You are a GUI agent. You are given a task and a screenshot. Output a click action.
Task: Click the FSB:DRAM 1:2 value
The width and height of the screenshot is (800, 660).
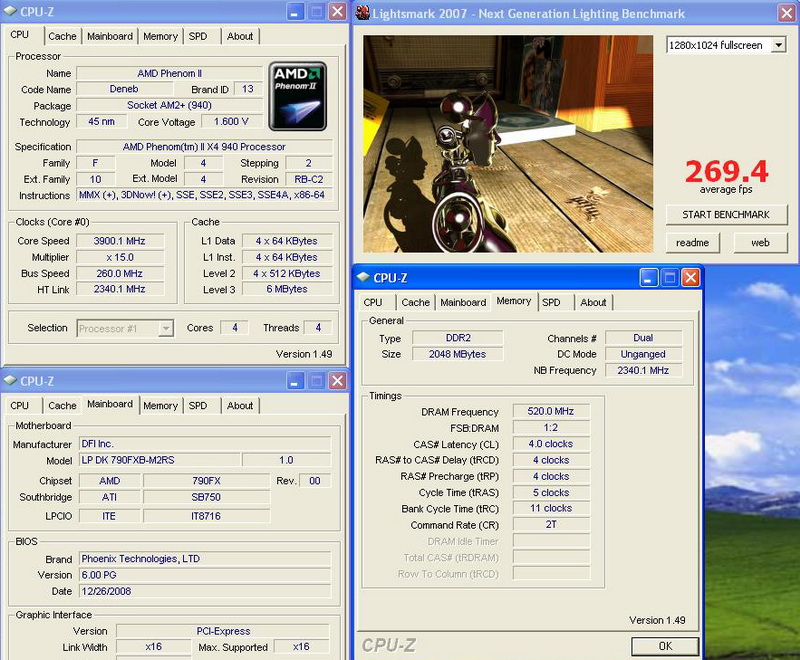click(x=551, y=427)
